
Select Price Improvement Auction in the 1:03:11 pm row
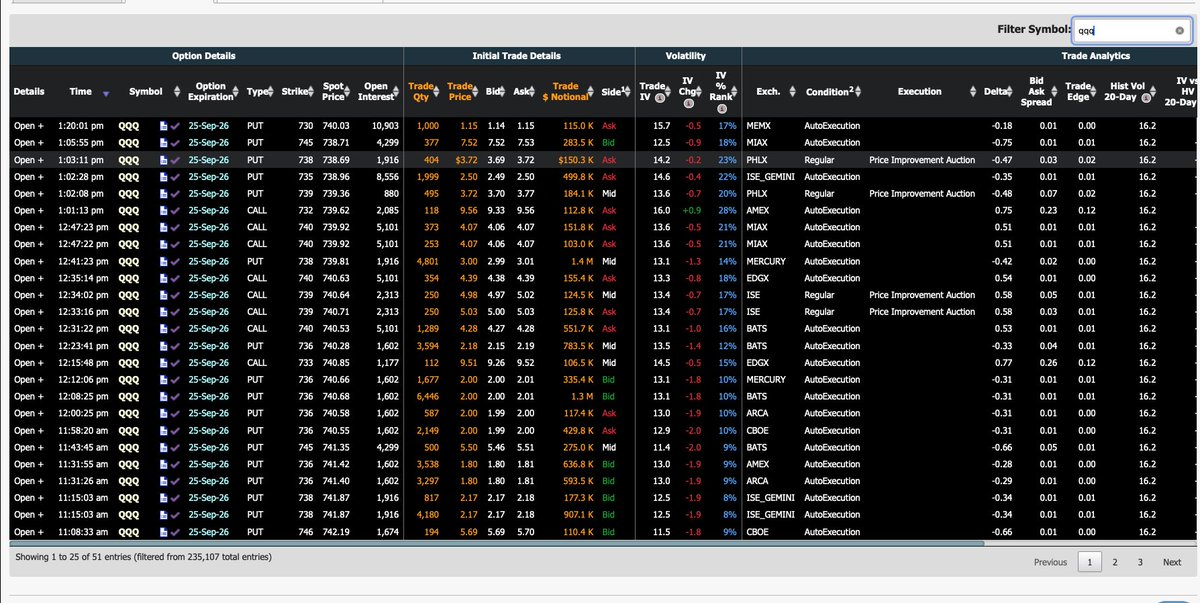click(x=922, y=160)
